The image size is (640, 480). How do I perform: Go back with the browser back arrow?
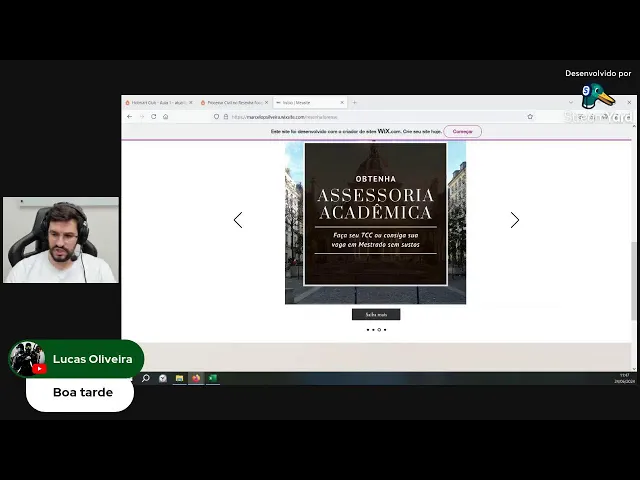click(129, 117)
